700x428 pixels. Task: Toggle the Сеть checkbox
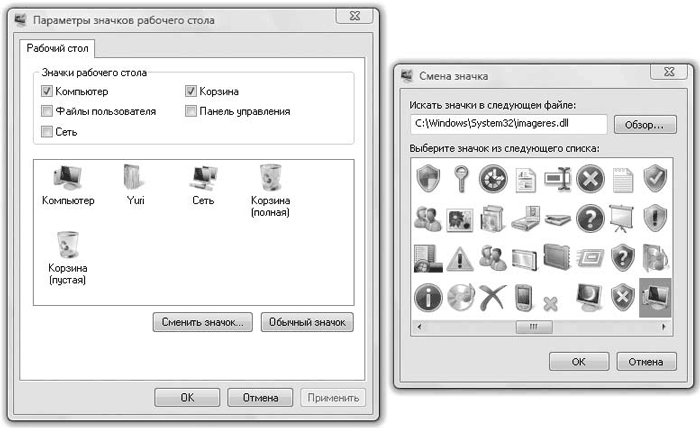click(x=48, y=131)
